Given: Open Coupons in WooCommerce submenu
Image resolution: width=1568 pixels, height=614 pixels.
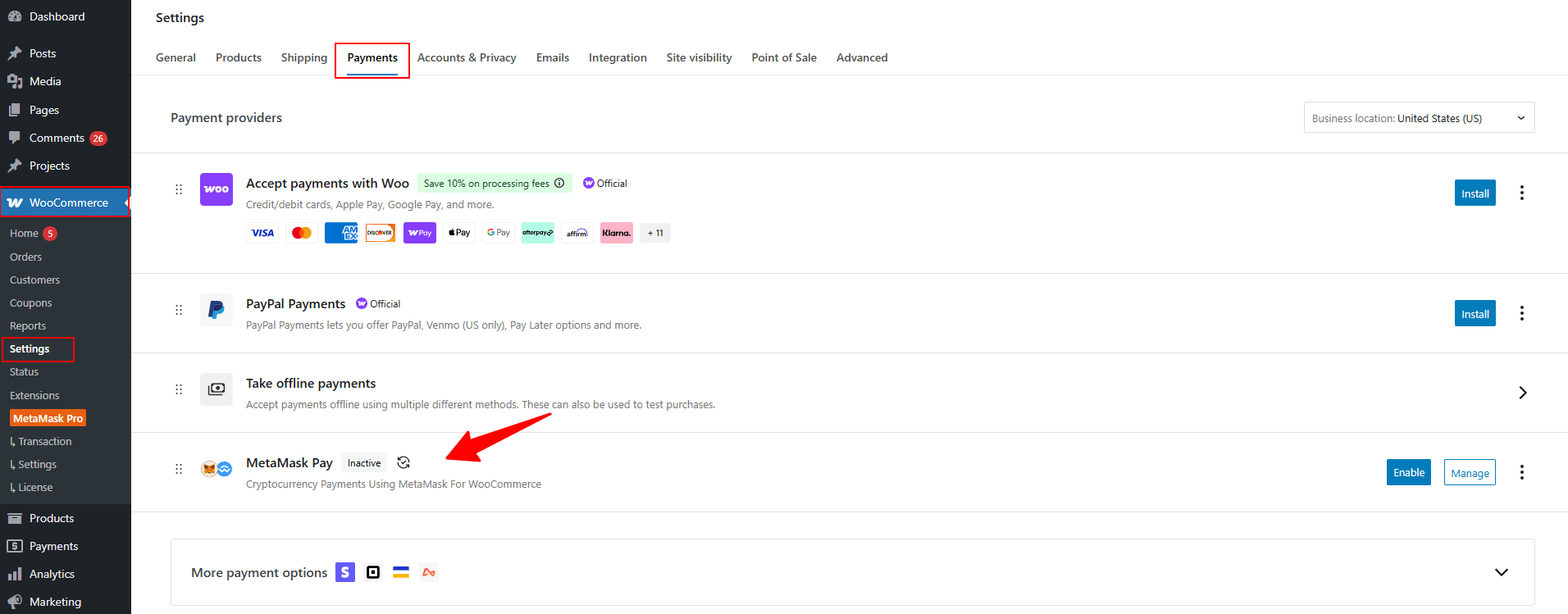Looking at the screenshot, I should click(x=30, y=302).
